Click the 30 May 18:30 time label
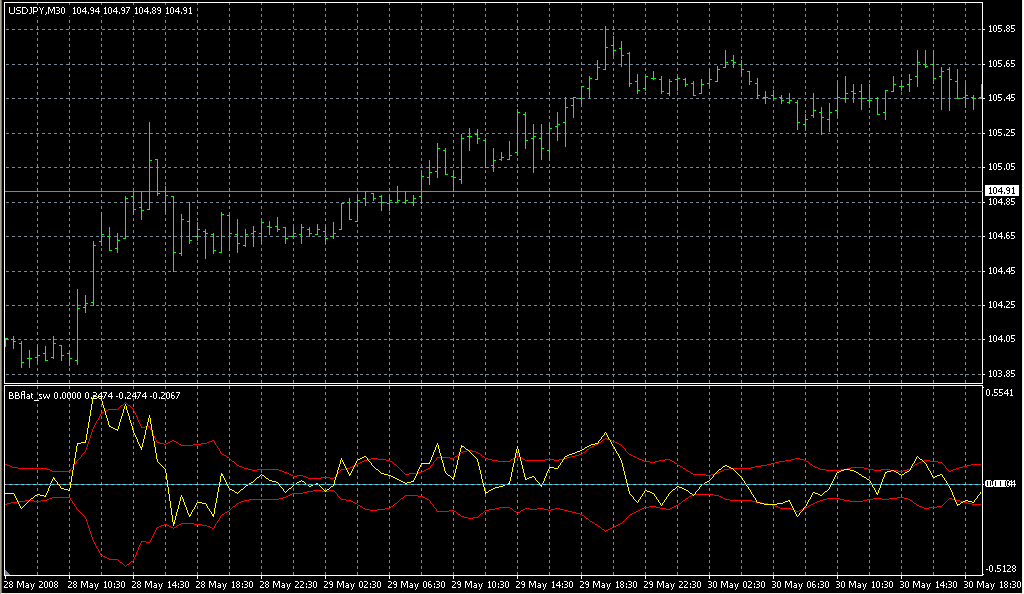 (x=992, y=584)
